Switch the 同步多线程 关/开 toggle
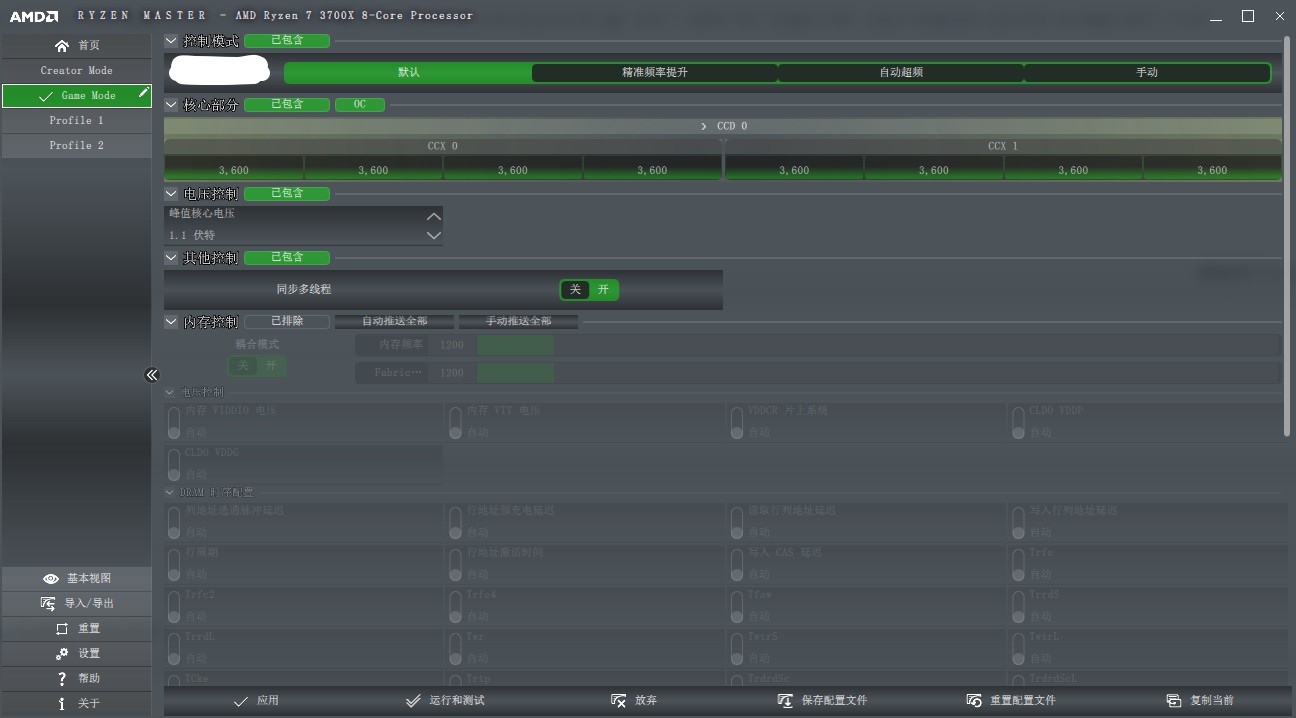The height and width of the screenshot is (718, 1296). (589, 290)
